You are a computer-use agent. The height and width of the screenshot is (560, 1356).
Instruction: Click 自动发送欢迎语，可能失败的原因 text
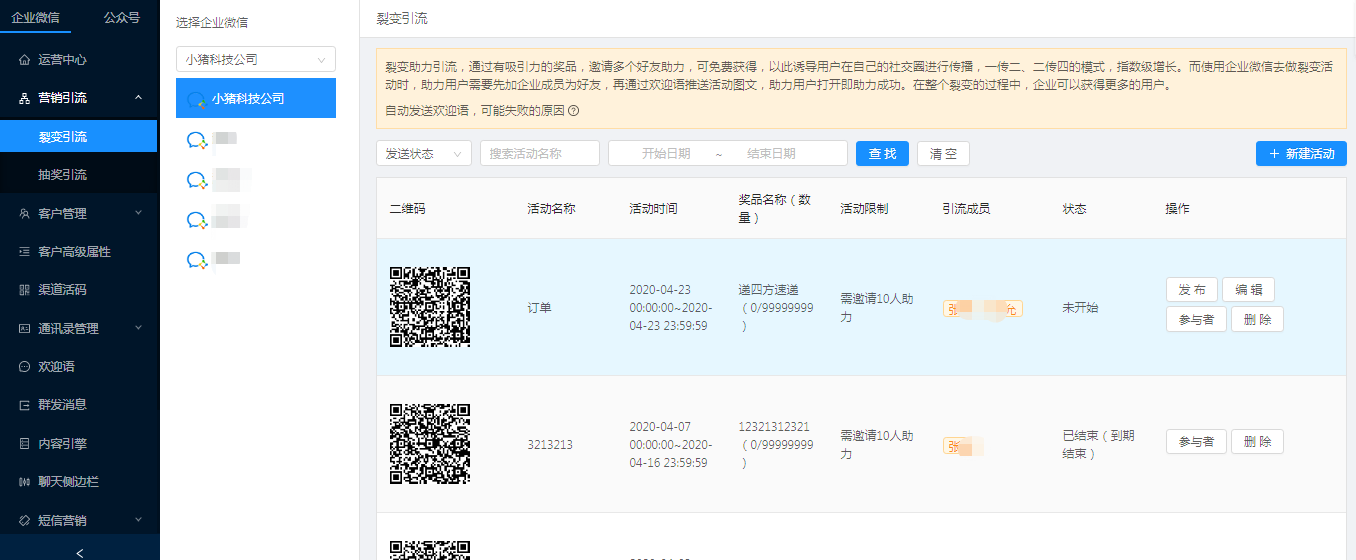point(475,110)
